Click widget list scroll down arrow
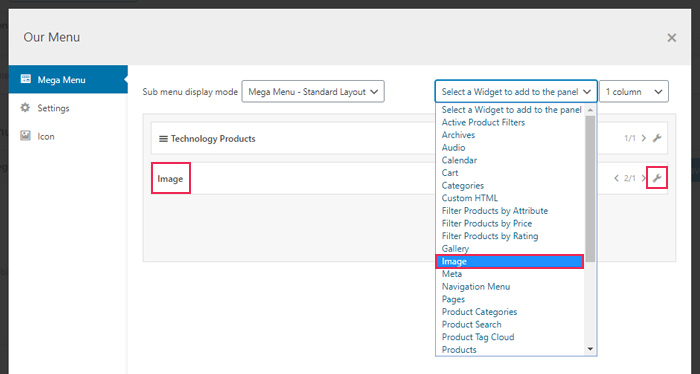 591,349
